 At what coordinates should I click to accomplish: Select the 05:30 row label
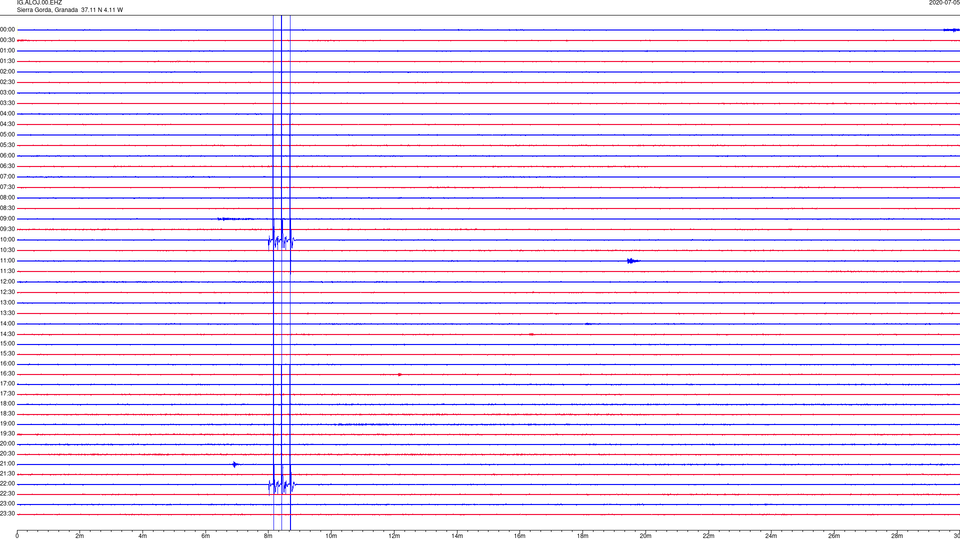7,145
